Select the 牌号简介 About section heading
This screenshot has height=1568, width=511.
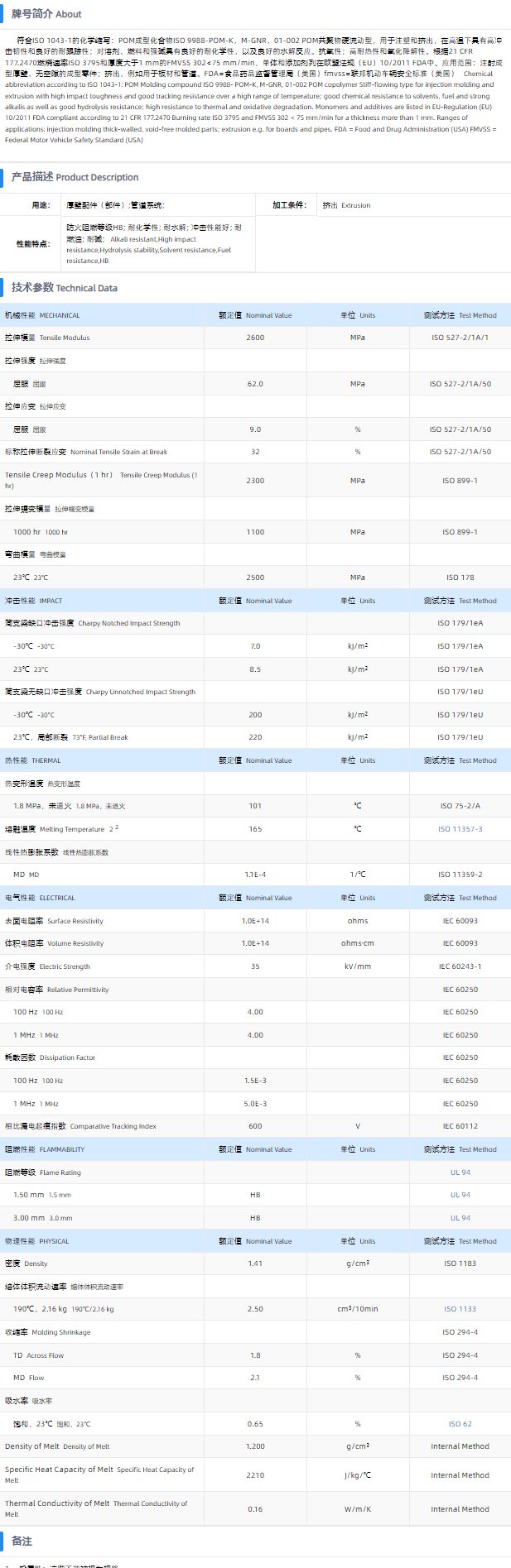pyautogui.click(x=46, y=14)
